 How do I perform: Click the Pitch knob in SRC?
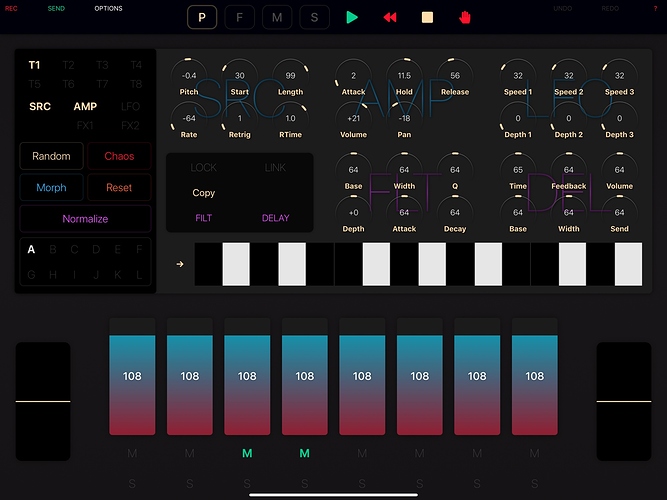click(x=189, y=77)
